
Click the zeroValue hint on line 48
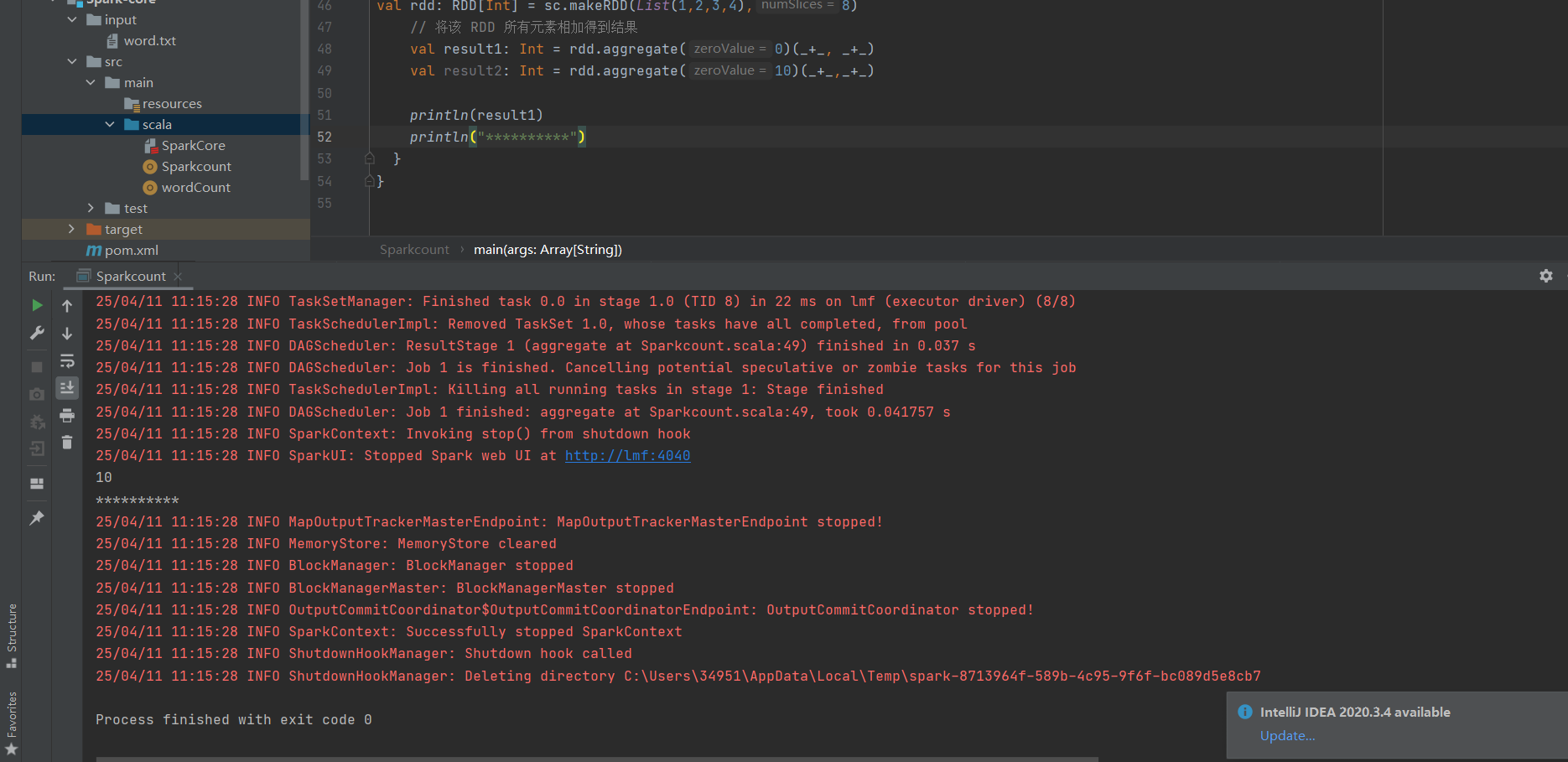point(730,49)
